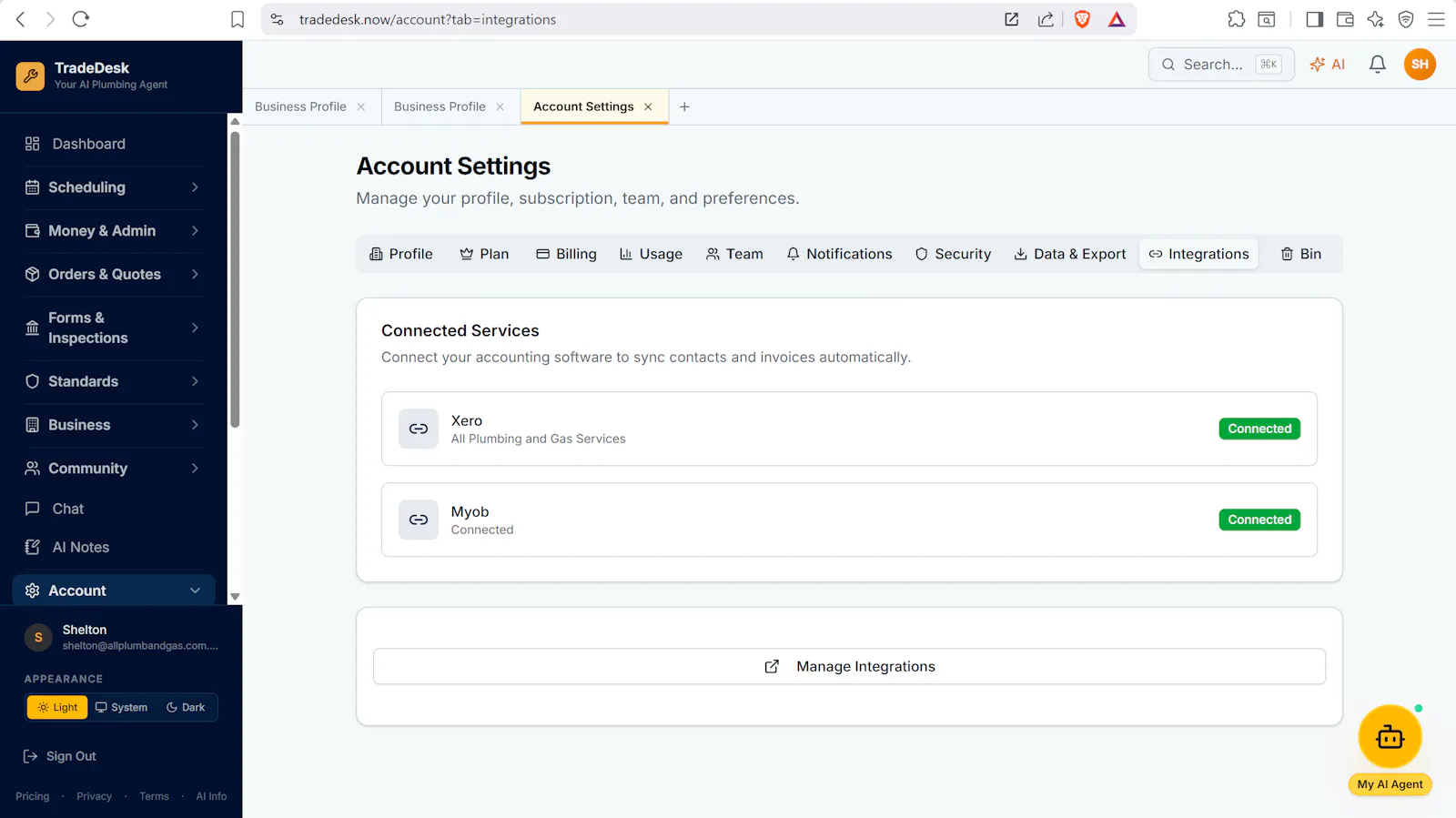Expand the Orders & Quotes menu
This screenshot has height=818, width=1456.
pyautogui.click(x=114, y=274)
